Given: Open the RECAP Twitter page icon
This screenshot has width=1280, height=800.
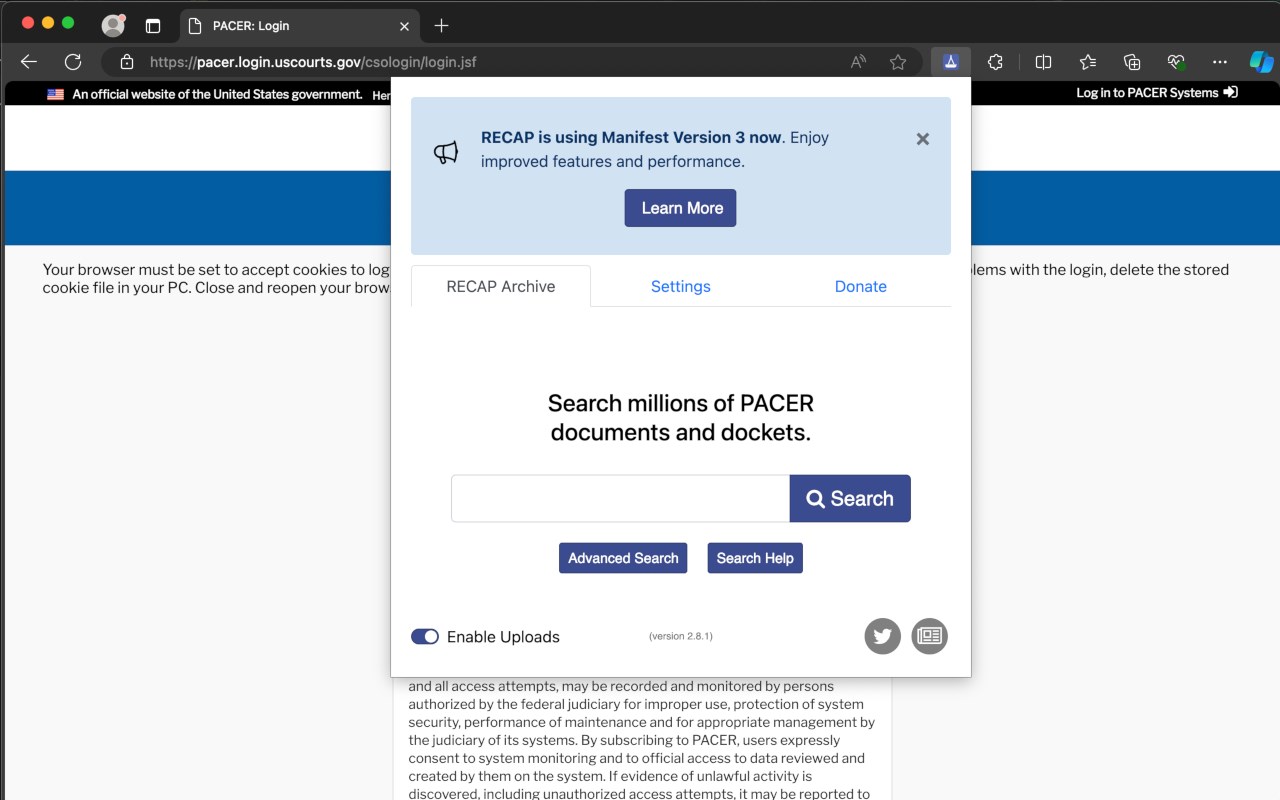Looking at the screenshot, I should (x=882, y=636).
